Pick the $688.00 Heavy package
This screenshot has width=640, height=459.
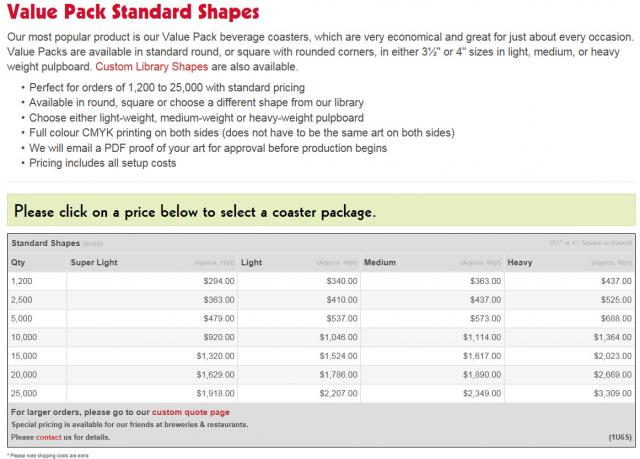click(612, 318)
